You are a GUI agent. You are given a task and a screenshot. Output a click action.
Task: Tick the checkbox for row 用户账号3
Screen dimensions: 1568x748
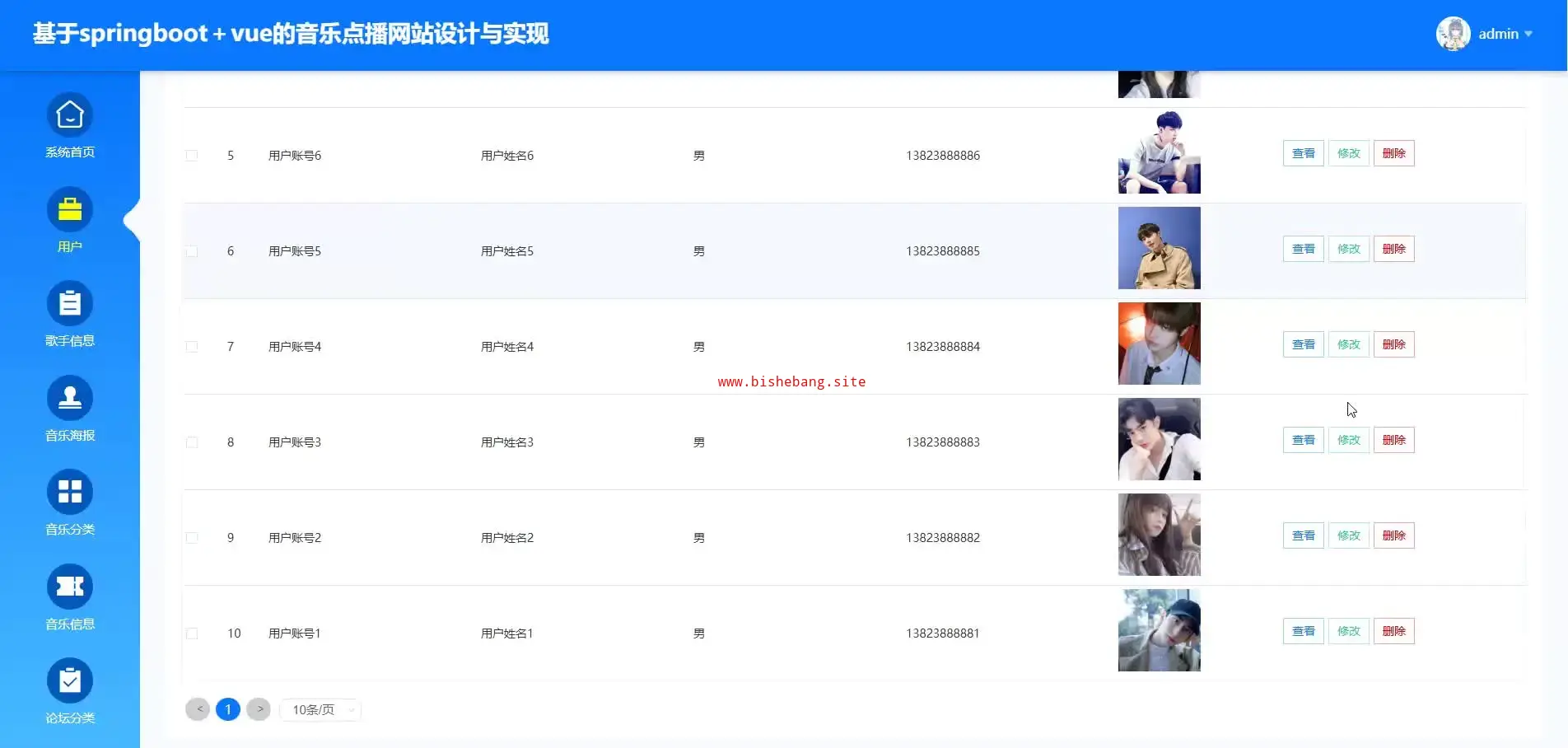click(x=192, y=442)
